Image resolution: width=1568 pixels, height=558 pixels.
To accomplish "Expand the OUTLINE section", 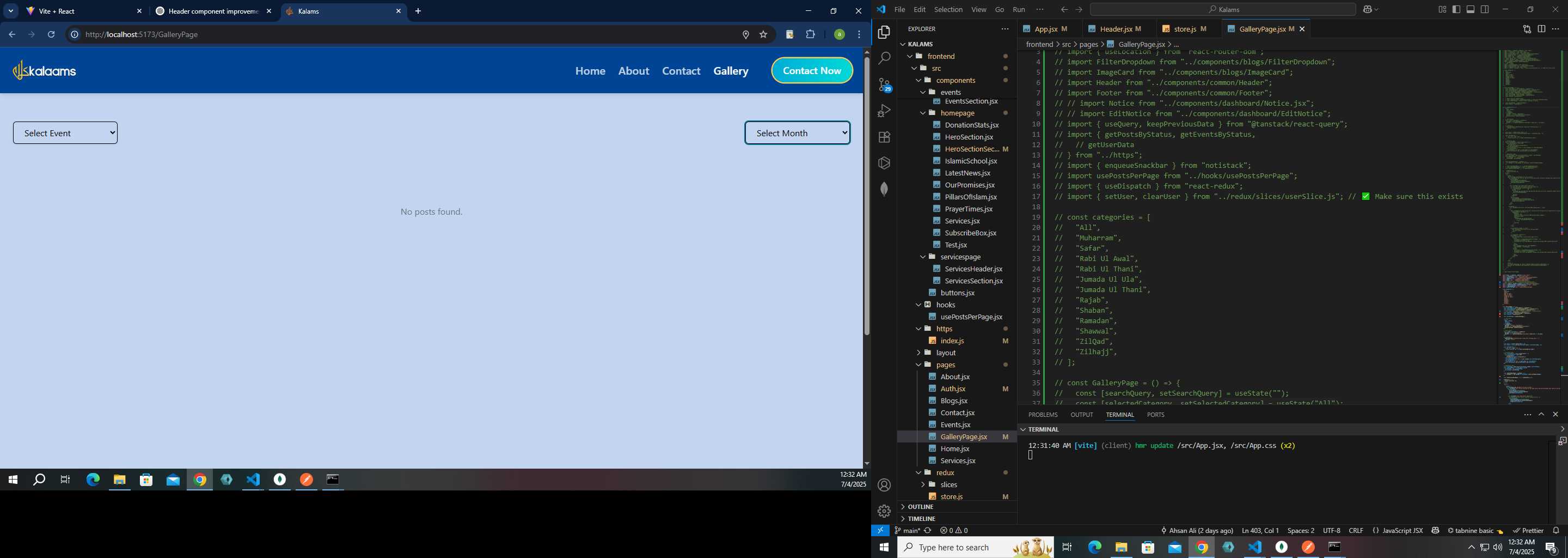I will (920, 507).
